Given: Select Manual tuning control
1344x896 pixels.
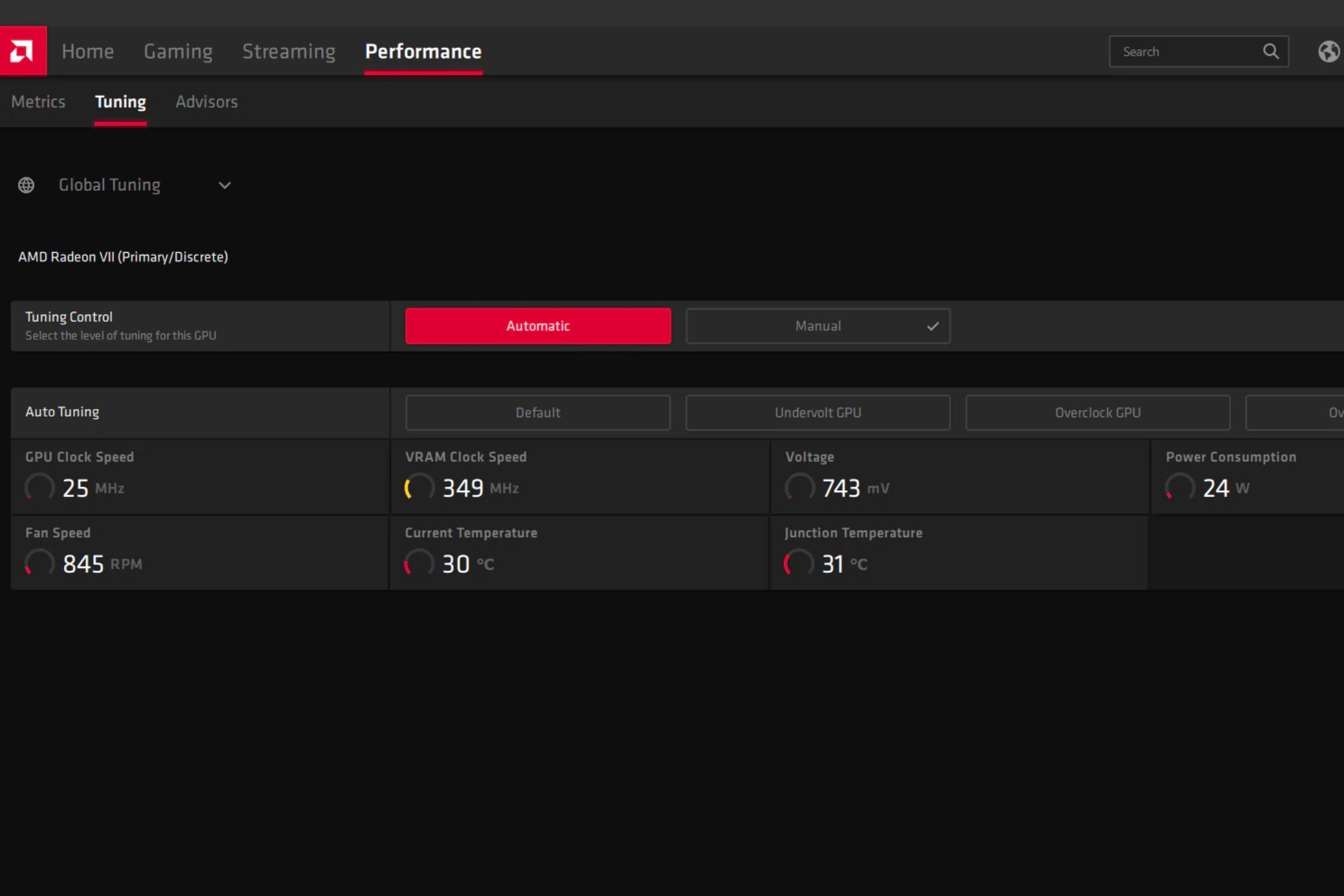Looking at the screenshot, I should tap(818, 326).
